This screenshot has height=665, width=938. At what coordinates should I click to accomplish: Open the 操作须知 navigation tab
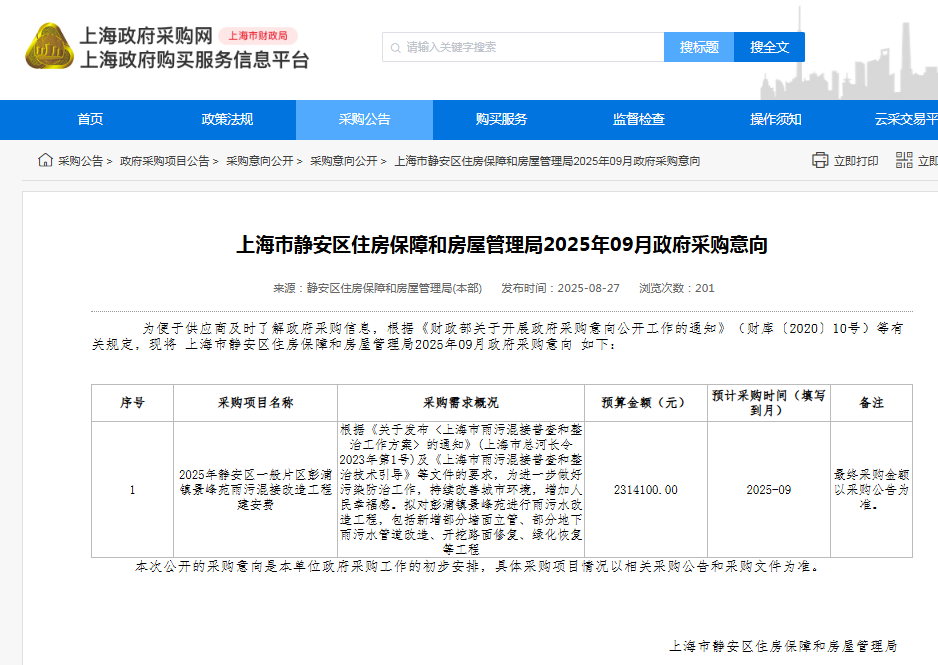(x=775, y=120)
